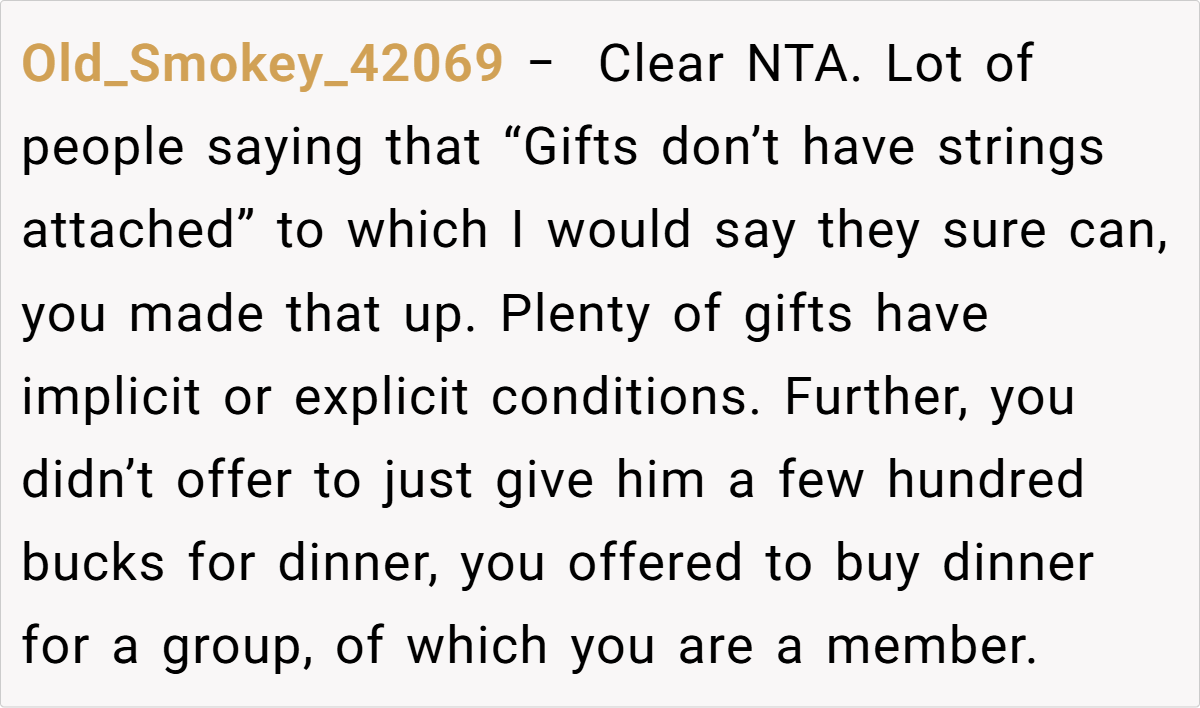
Task: Click the word "would" in the comment
Action: (x=619, y=231)
